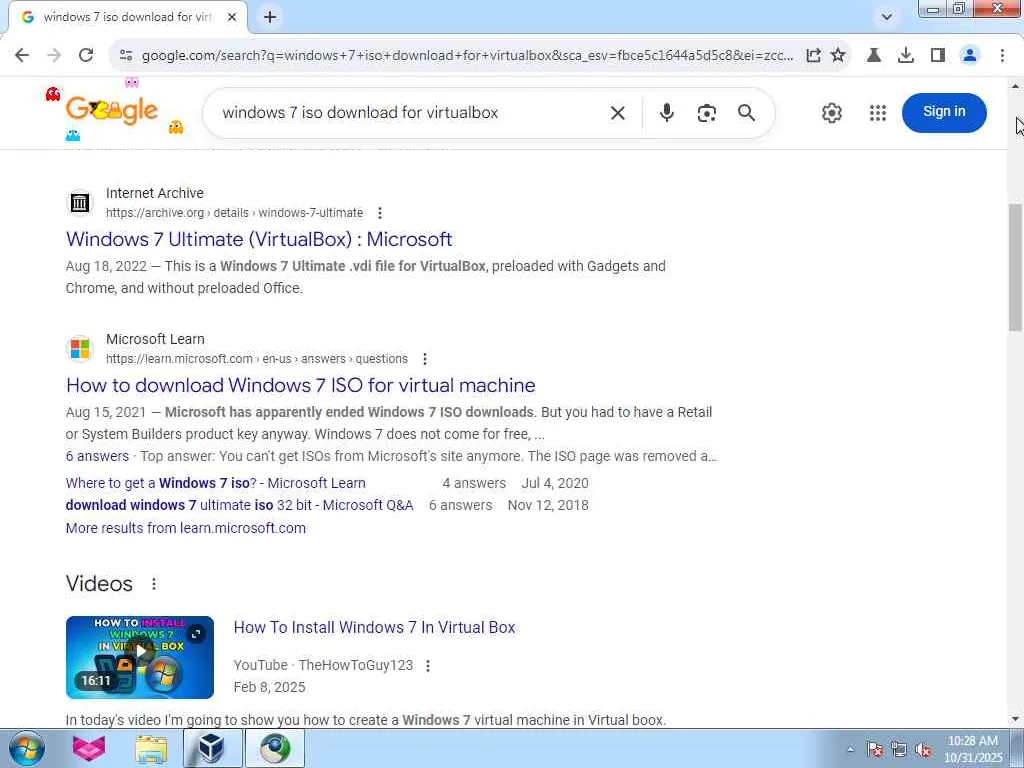The width and height of the screenshot is (1024, 768).
Task: Reload the current page
Action: pyautogui.click(x=86, y=55)
